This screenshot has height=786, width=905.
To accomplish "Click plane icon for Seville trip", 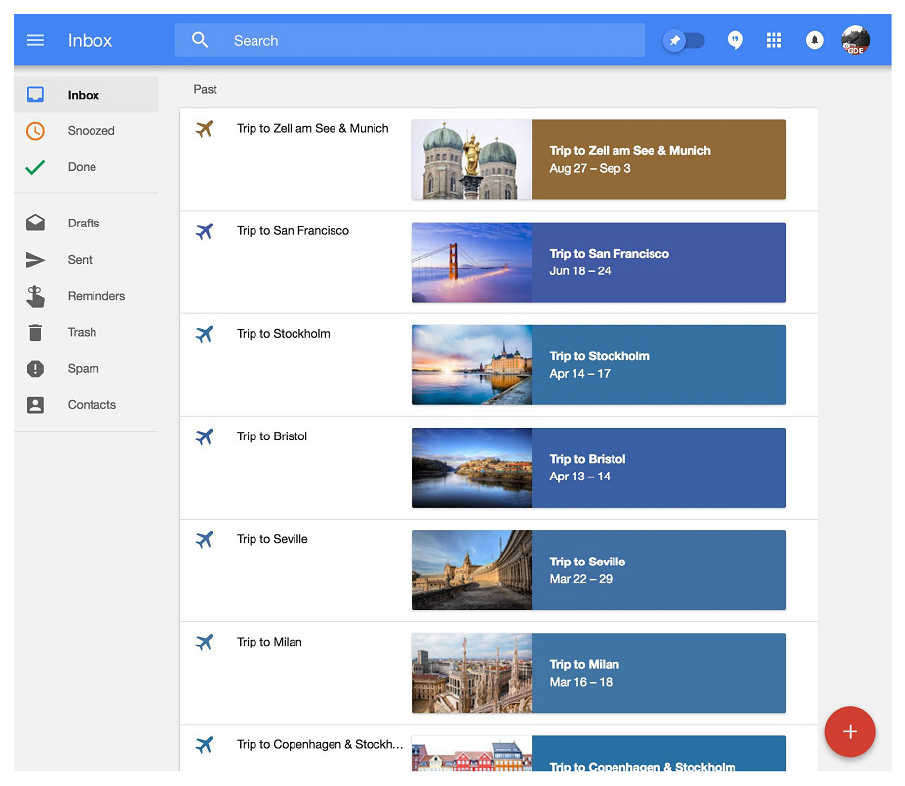I will (x=204, y=540).
